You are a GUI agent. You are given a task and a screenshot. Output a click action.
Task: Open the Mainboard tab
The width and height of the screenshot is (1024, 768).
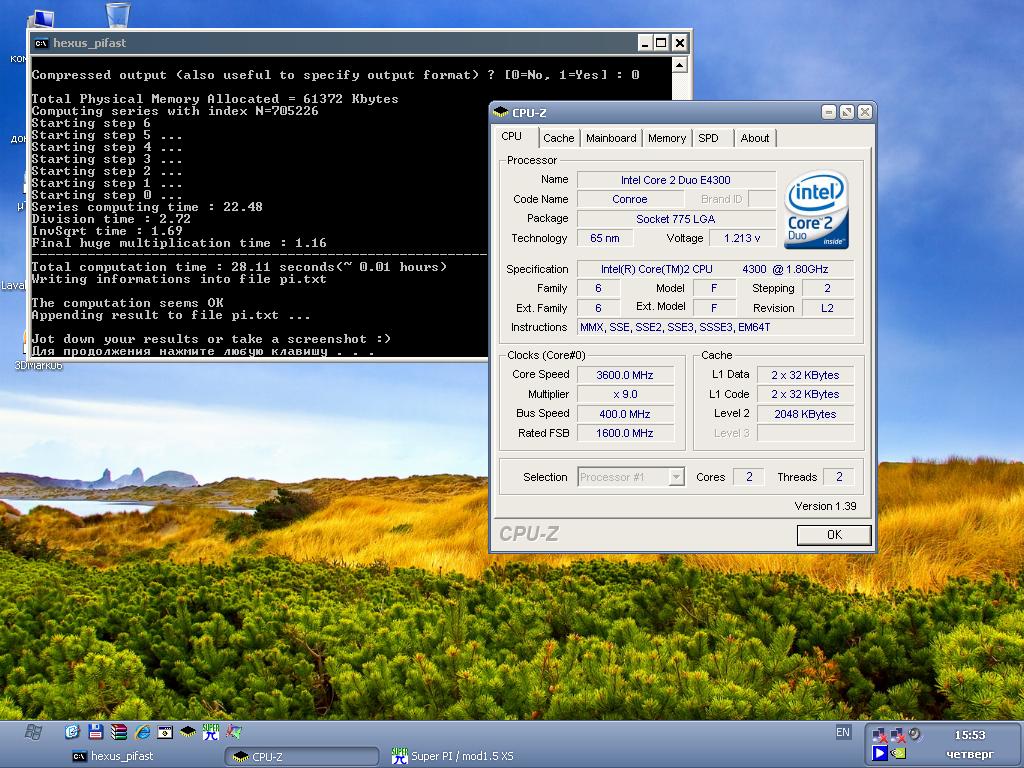[611, 138]
